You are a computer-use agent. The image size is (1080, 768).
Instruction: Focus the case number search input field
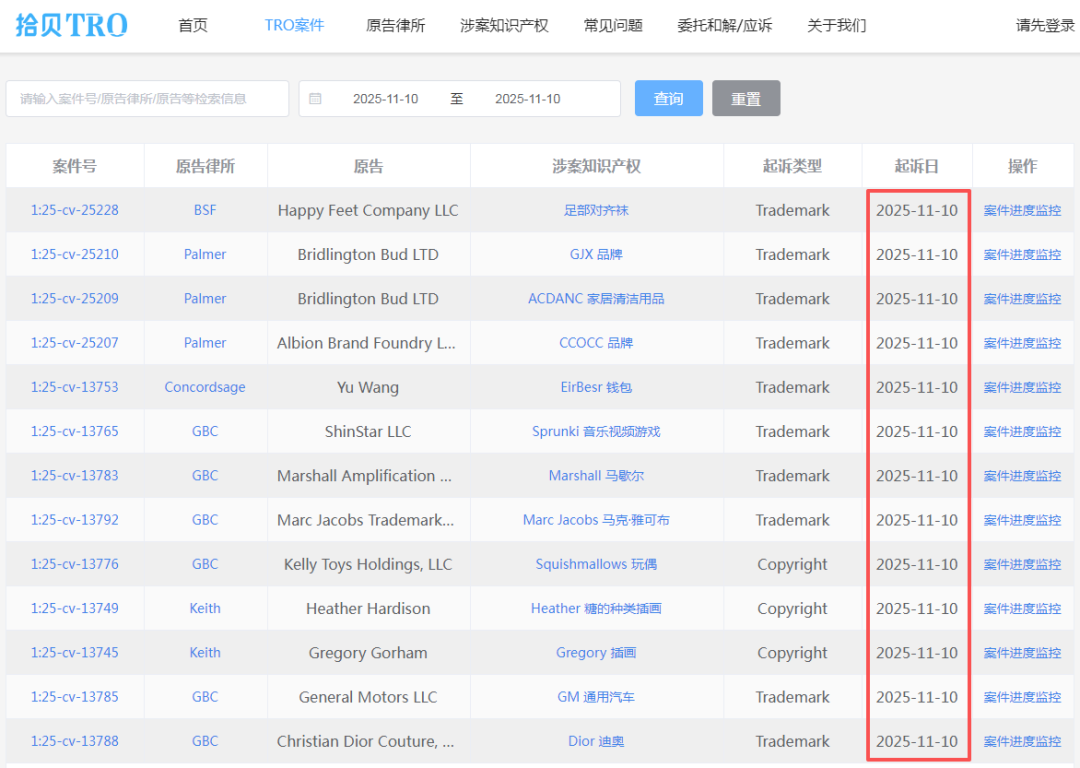click(x=147, y=99)
